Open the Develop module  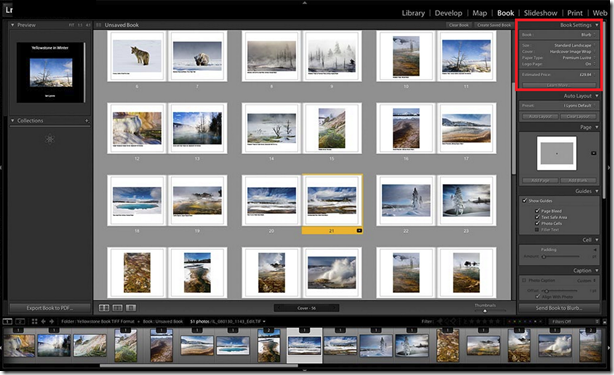448,13
